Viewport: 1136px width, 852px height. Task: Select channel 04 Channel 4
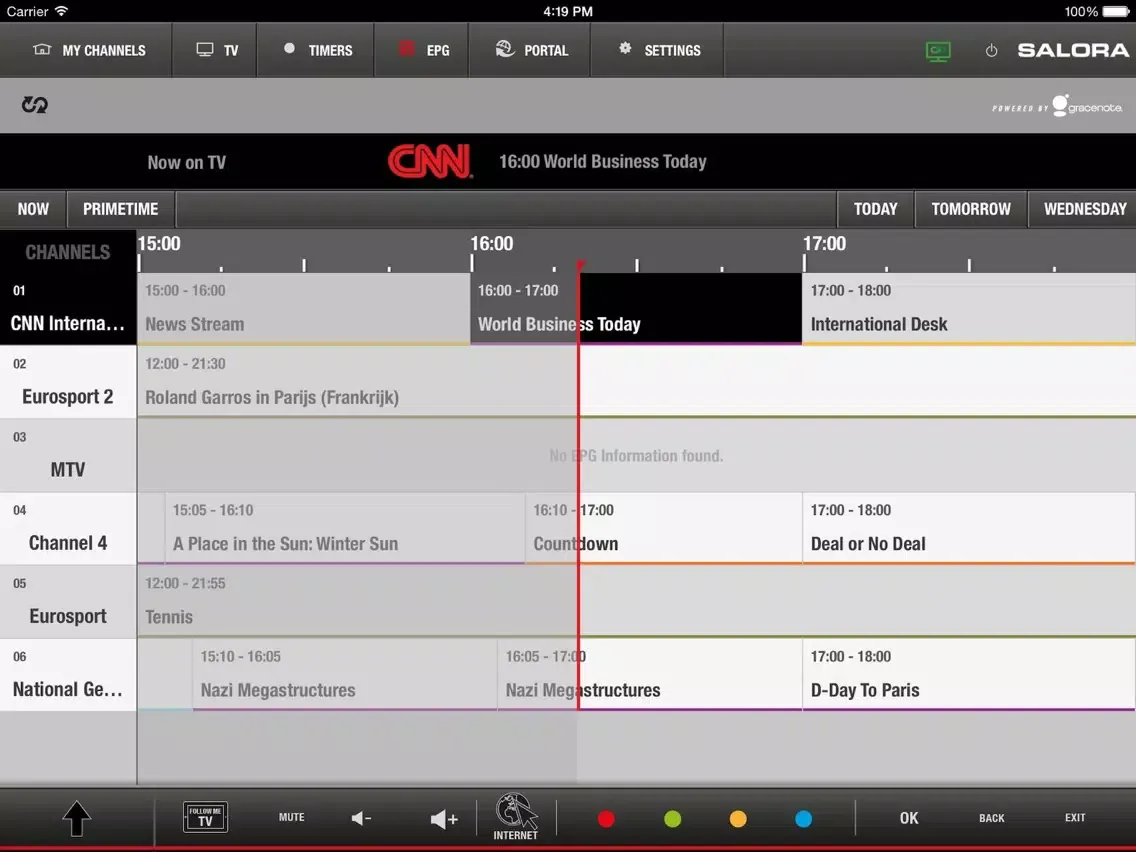(x=68, y=528)
